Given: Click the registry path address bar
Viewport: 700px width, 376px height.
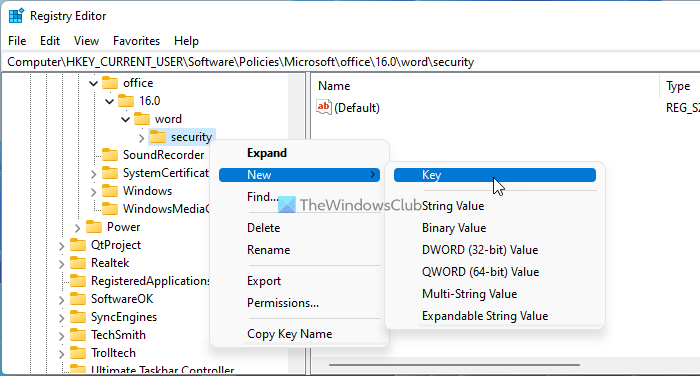Looking at the screenshot, I should pyautogui.click(x=351, y=62).
